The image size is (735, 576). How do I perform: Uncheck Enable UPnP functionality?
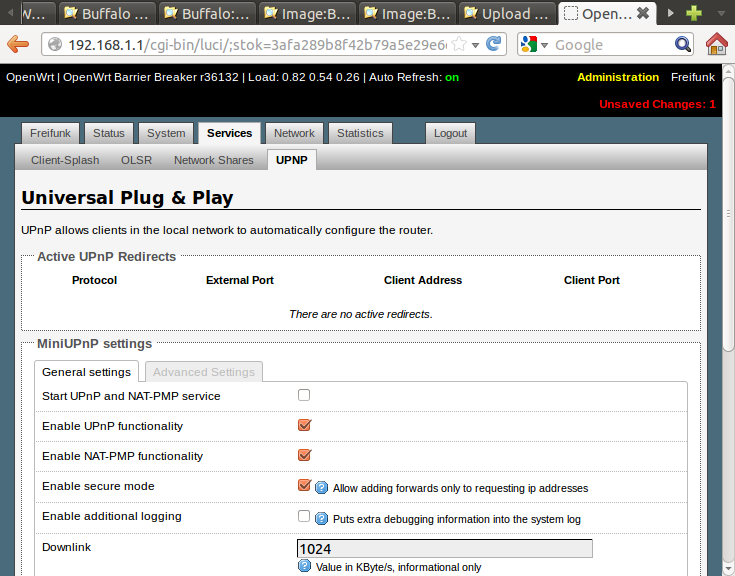point(304,425)
